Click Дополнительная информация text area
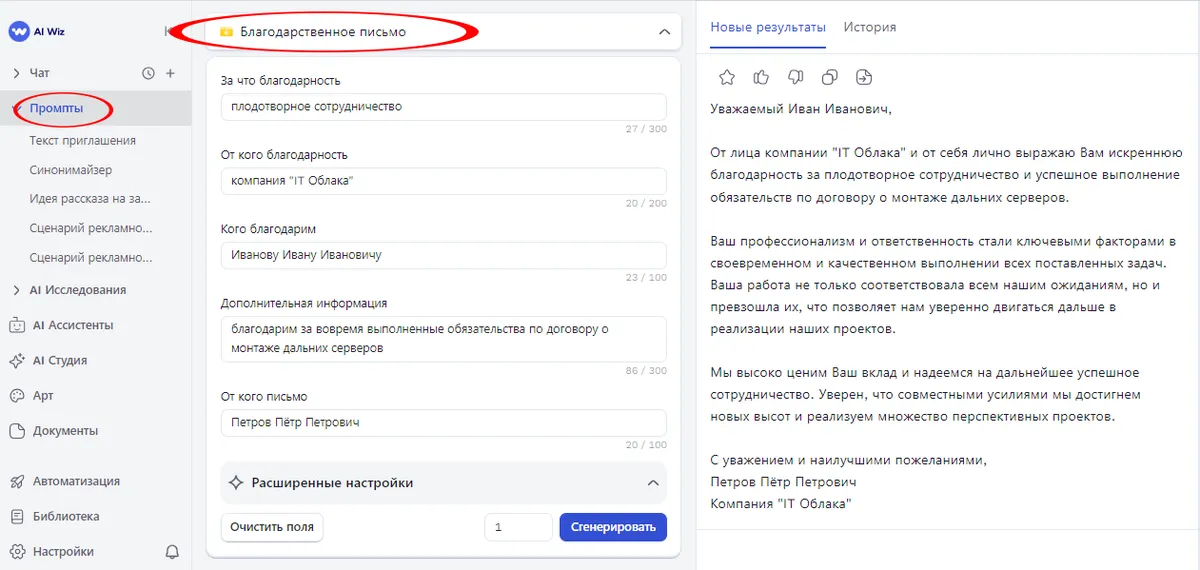The height and width of the screenshot is (570, 1200). [443, 339]
